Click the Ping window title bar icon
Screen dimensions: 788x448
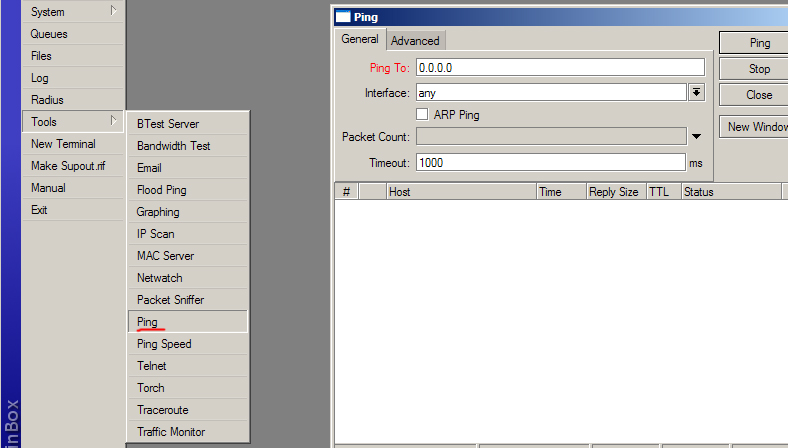pyautogui.click(x=343, y=17)
